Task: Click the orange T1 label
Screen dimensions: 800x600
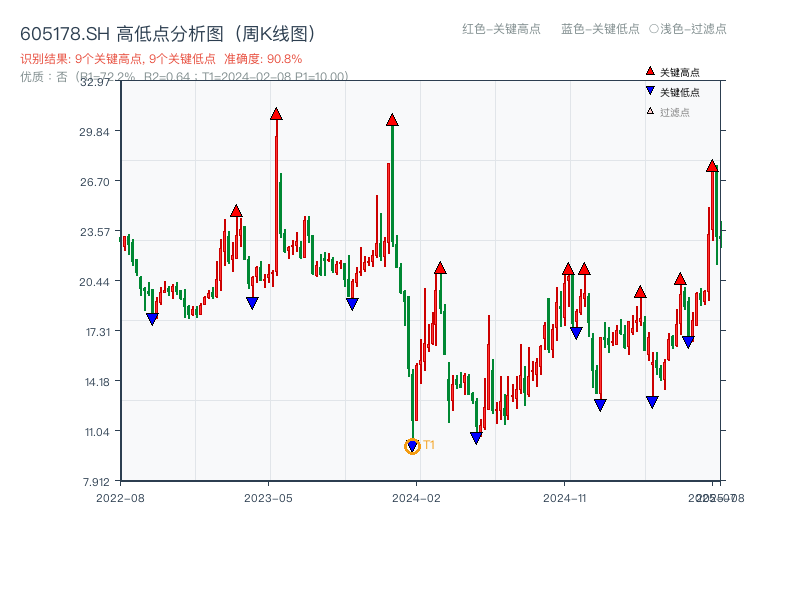Action: point(429,445)
